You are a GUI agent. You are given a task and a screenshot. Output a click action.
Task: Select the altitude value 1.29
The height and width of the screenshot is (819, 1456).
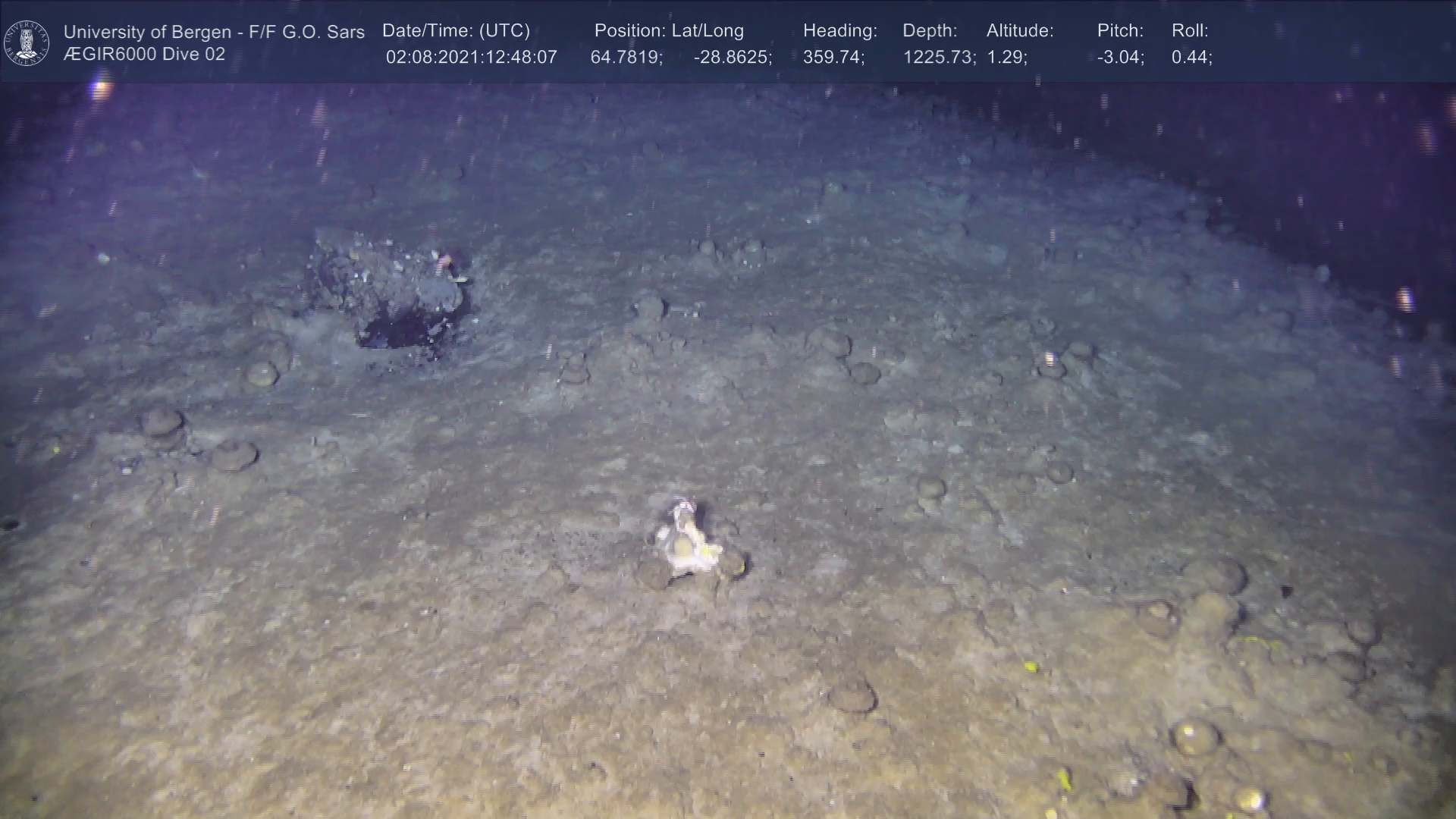1006,58
